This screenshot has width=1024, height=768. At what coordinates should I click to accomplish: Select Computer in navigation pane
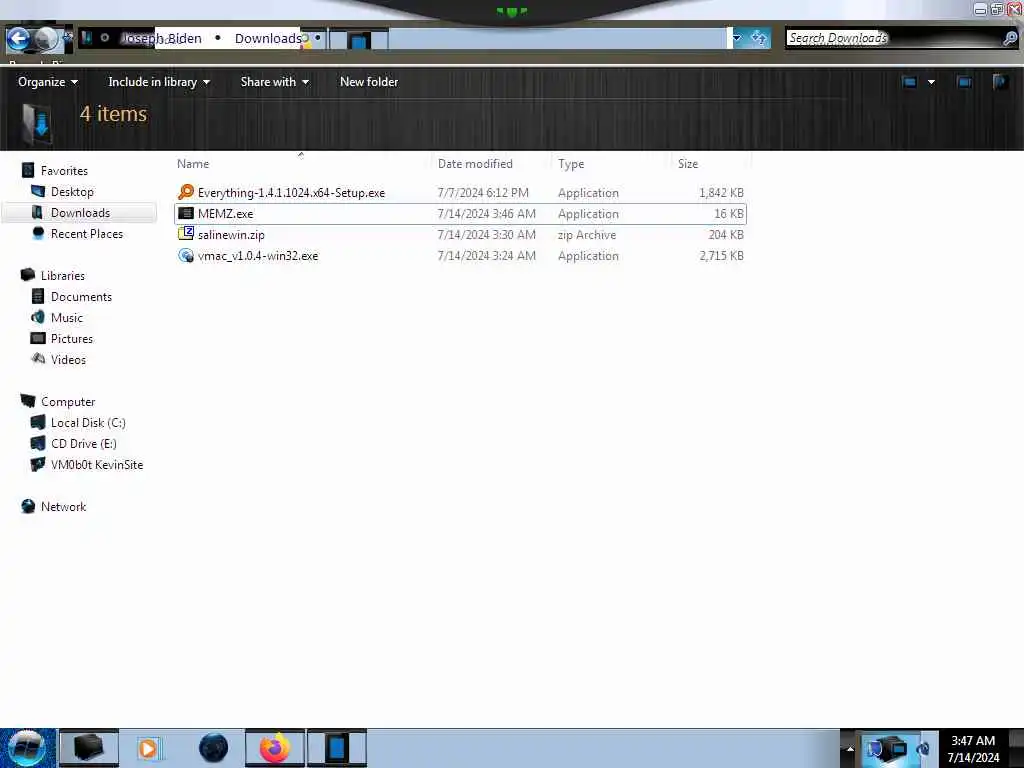tap(68, 402)
